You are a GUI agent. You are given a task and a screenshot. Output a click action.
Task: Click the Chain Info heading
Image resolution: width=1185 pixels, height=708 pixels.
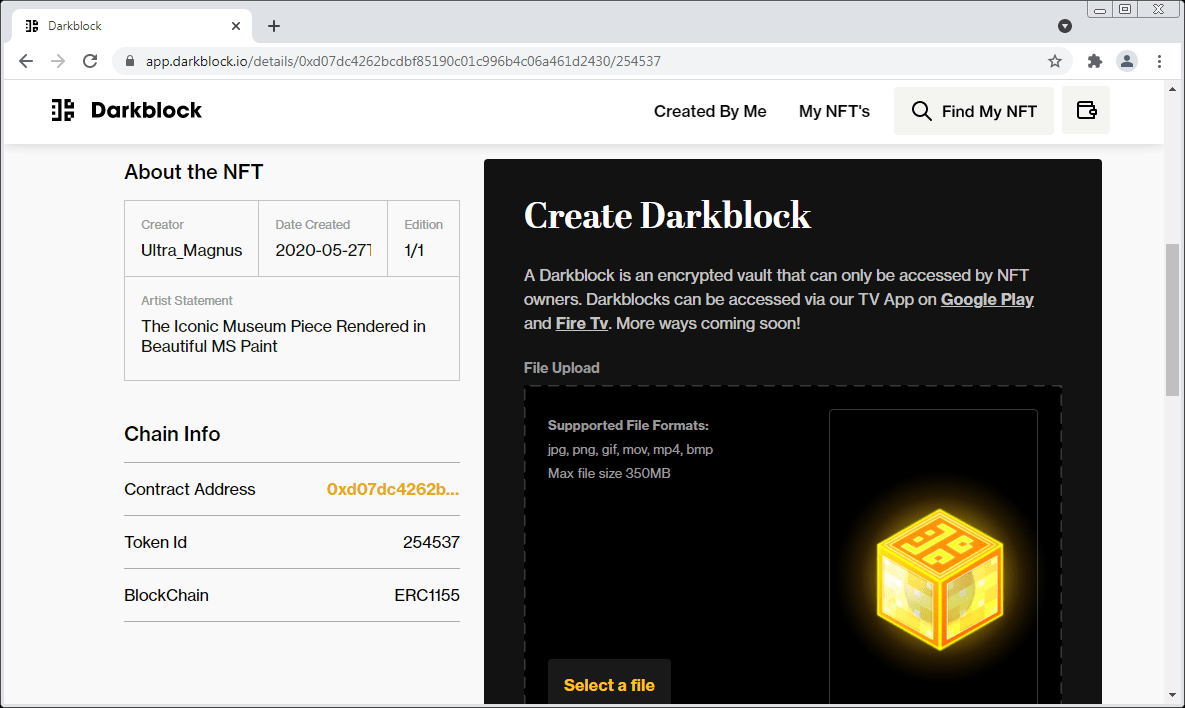coord(172,434)
